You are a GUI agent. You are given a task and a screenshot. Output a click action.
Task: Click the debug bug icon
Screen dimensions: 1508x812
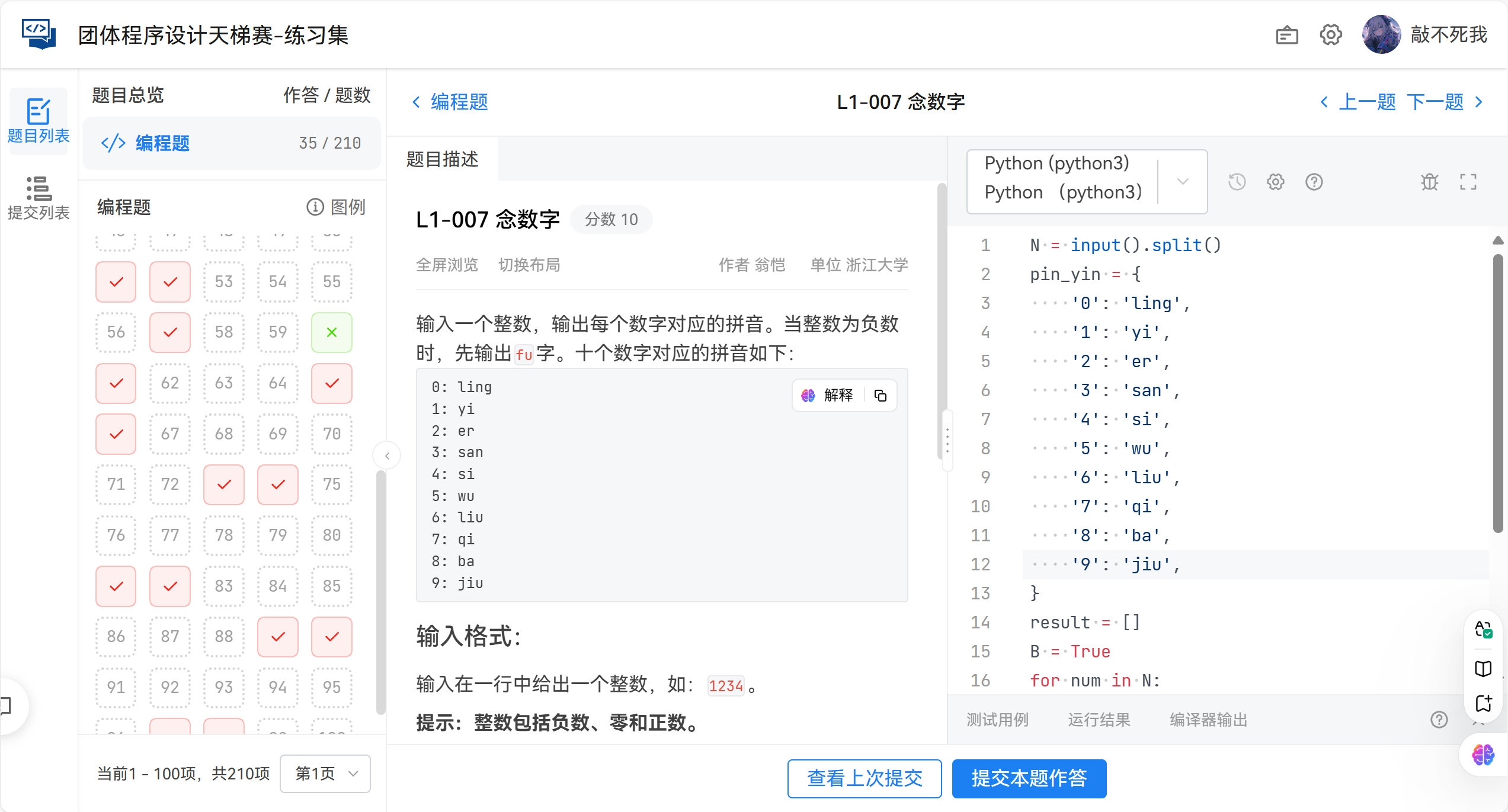pyautogui.click(x=1429, y=182)
